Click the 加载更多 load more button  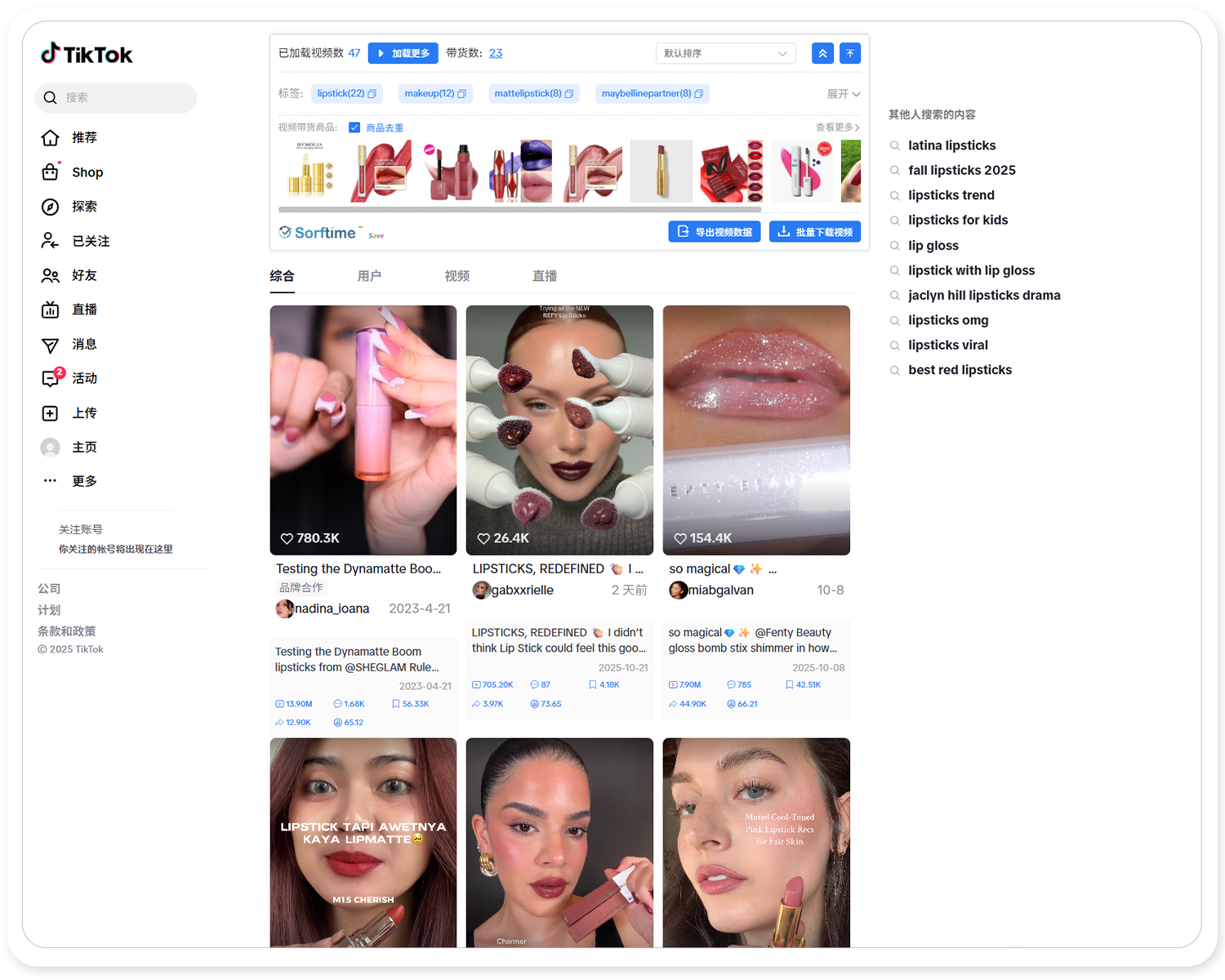(403, 52)
